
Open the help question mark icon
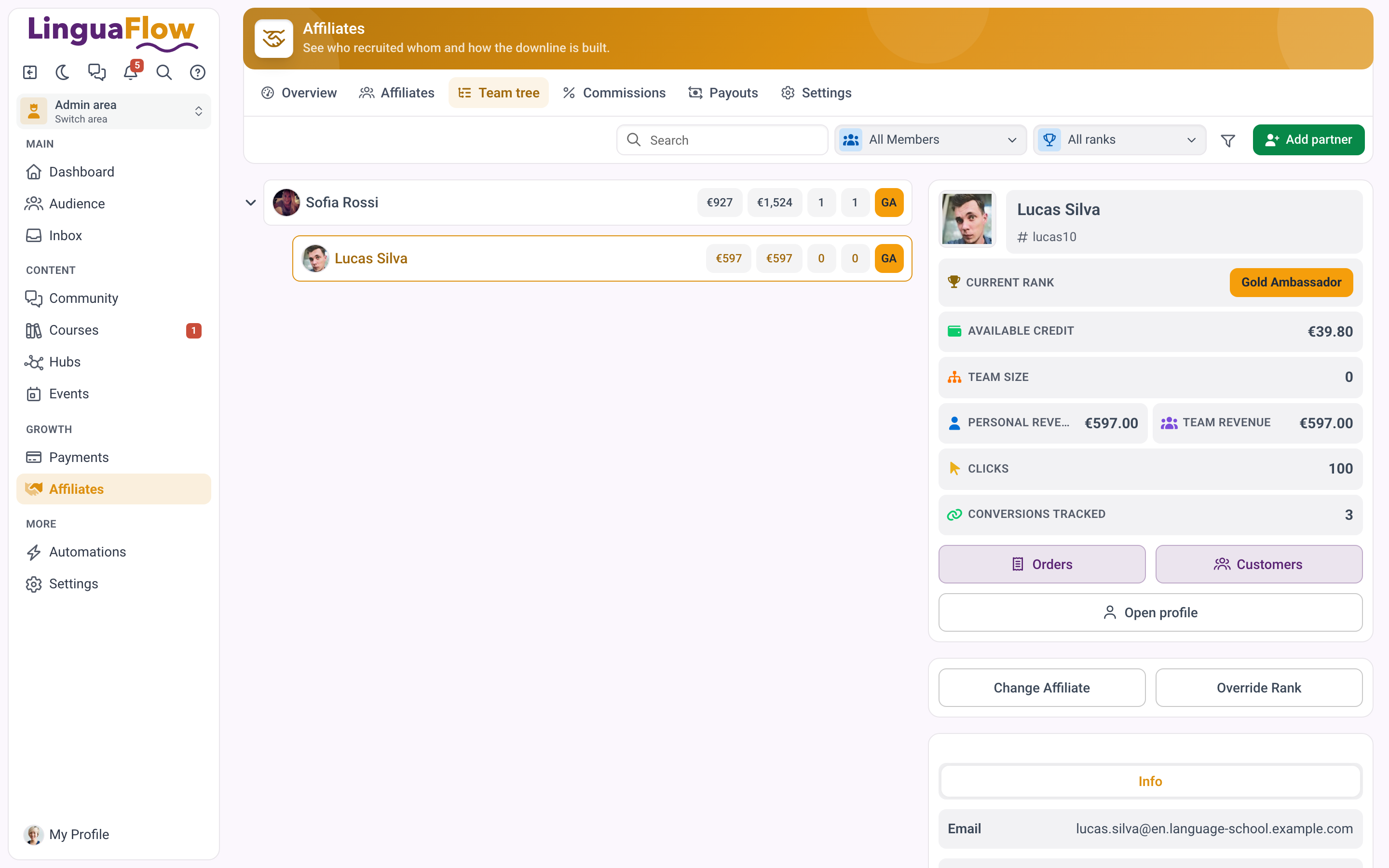click(x=197, y=72)
